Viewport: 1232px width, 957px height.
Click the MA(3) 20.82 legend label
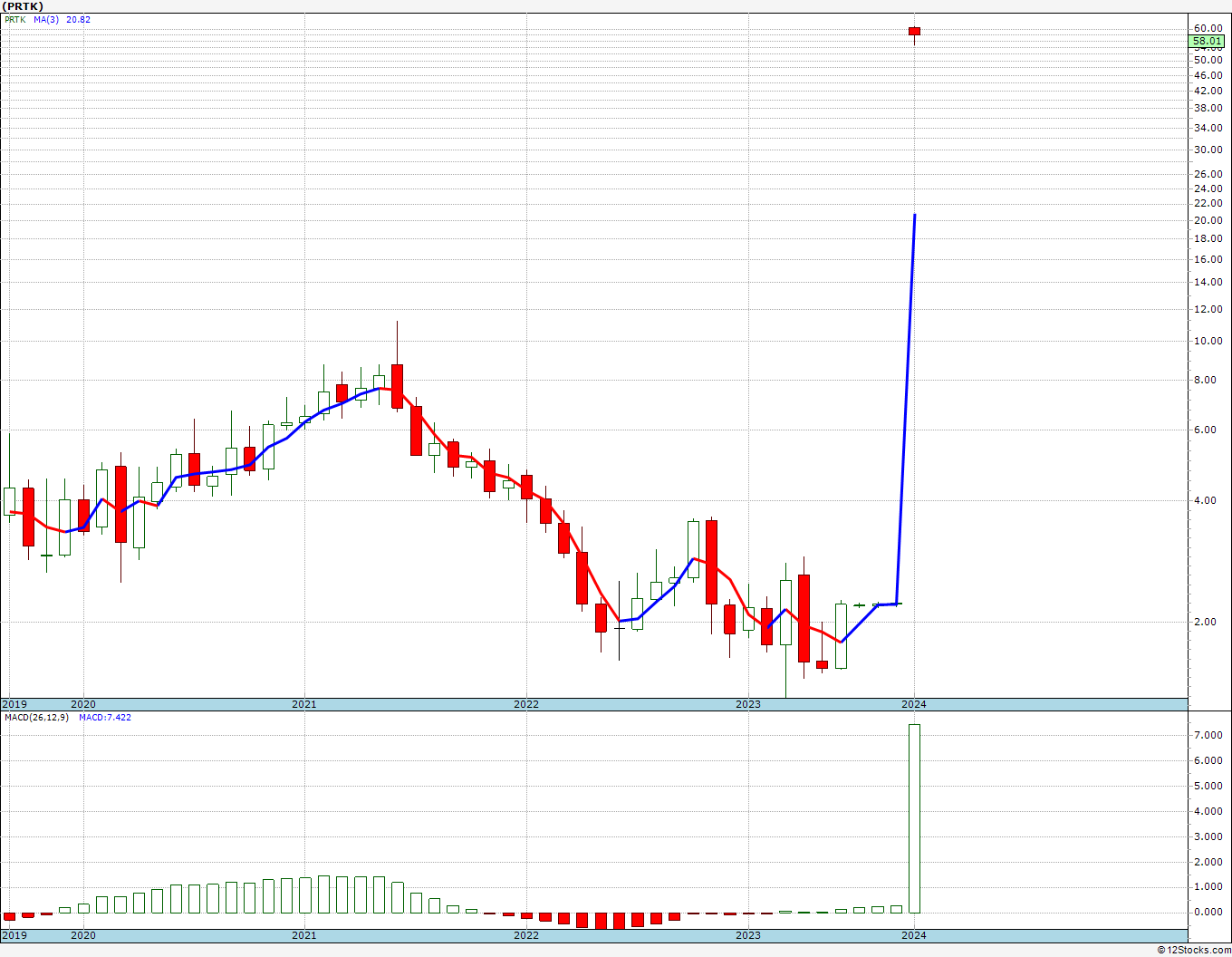62,19
